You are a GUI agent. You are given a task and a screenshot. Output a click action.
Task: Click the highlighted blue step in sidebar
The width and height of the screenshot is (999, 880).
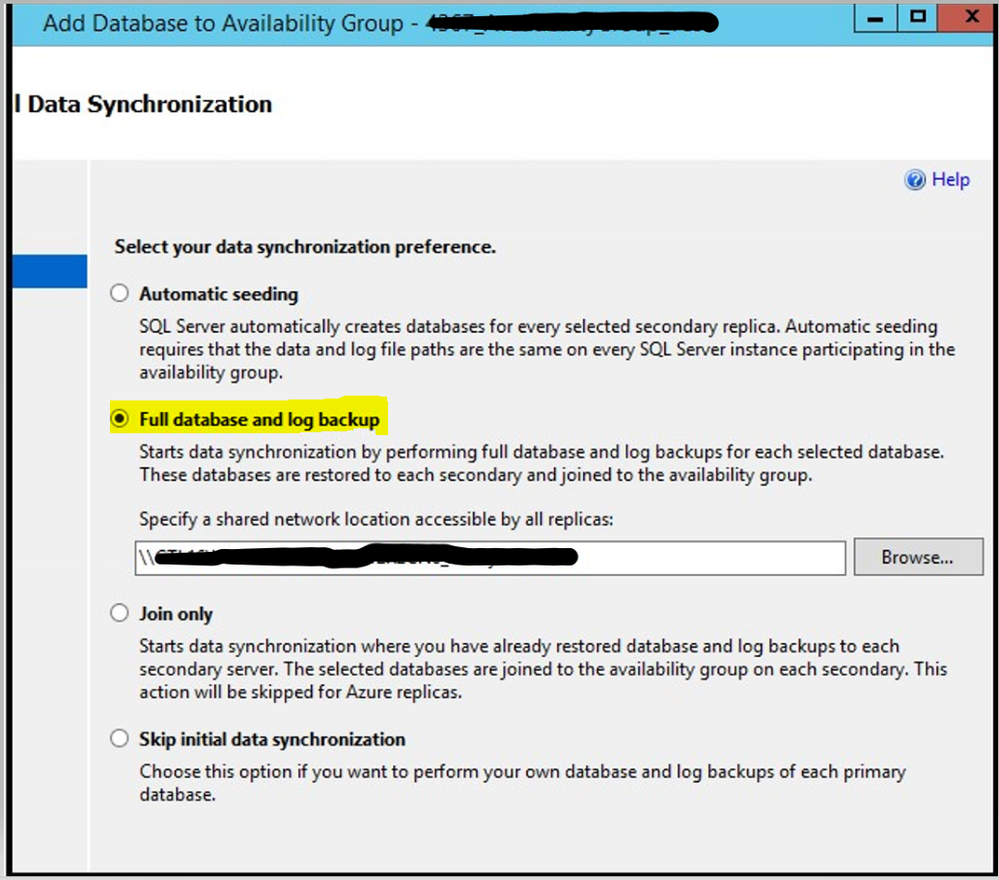pos(50,271)
